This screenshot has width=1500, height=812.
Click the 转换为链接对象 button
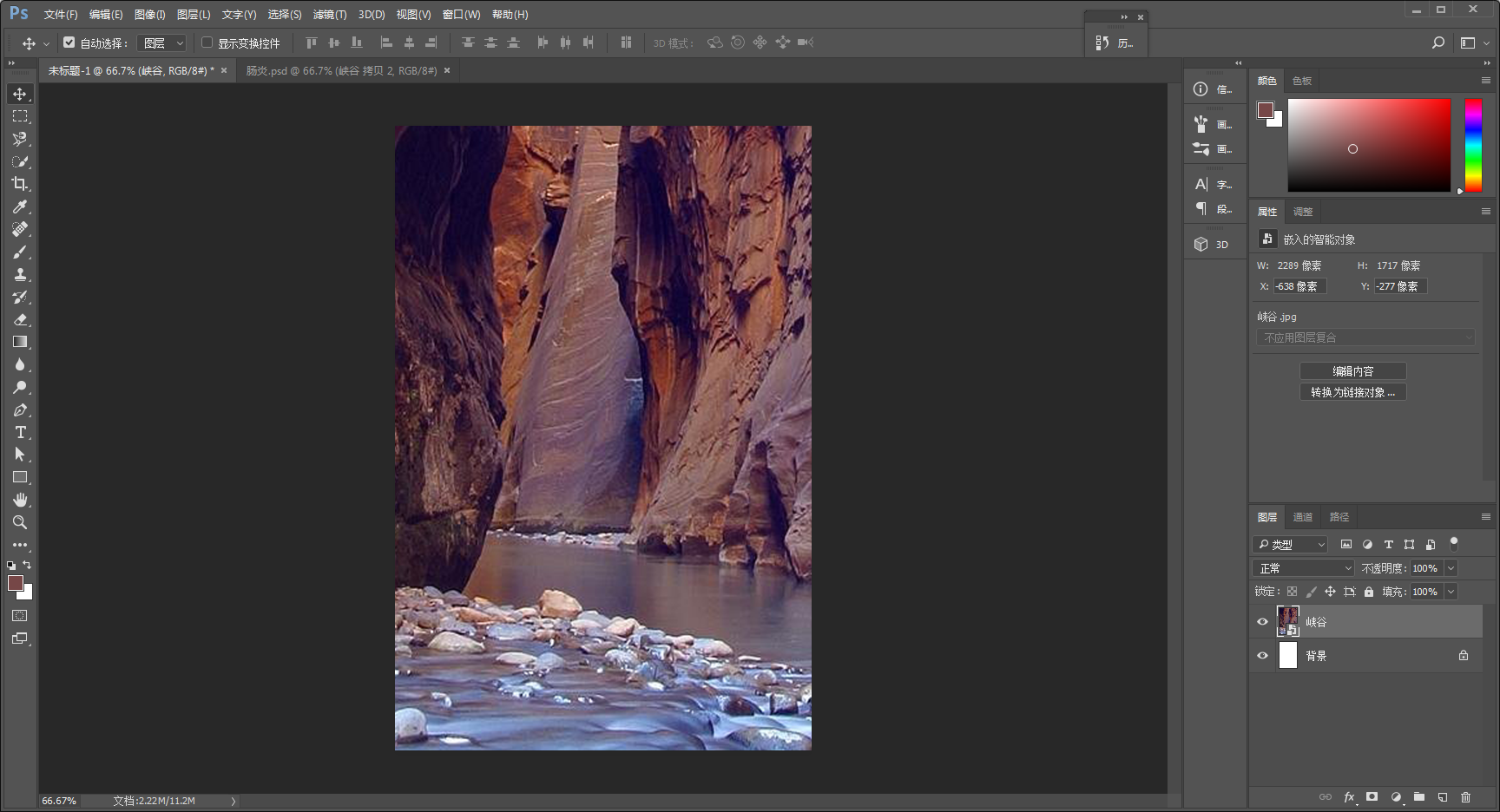(1352, 392)
